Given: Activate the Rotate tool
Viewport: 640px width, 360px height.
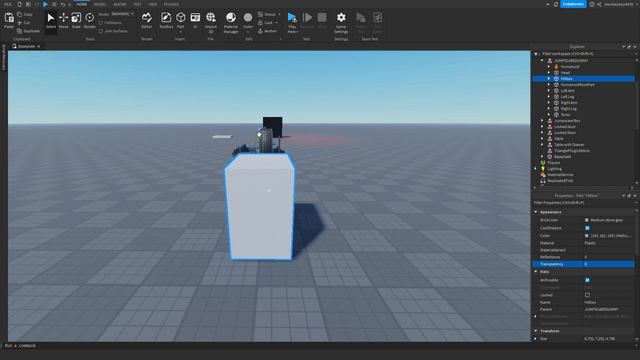Looking at the screenshot, I should click(x=89, y=21).
